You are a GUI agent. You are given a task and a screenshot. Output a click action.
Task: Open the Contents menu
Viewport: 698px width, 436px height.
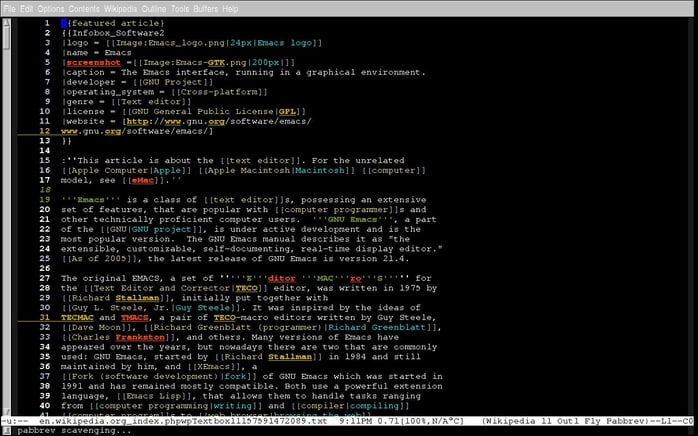[x=84, y=8]
